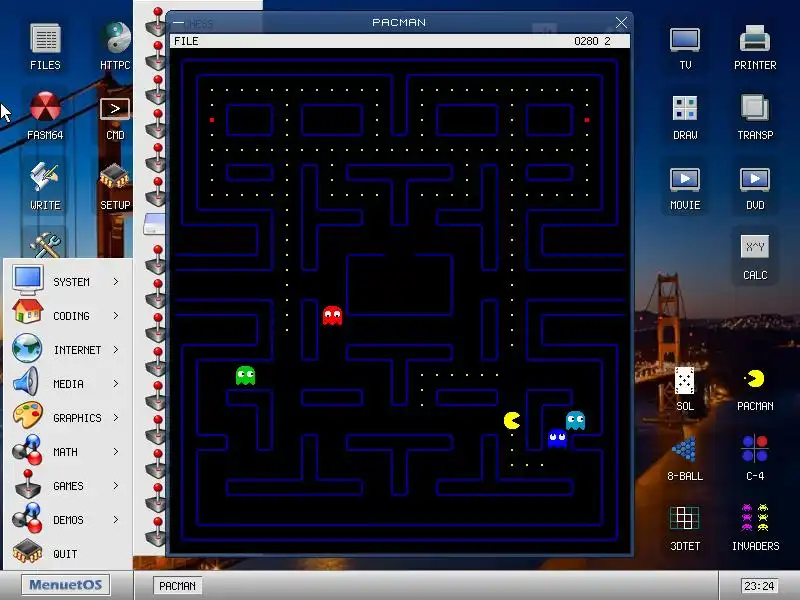Image resolution: width=800 pixels, height=600 pixels.
Task: Click the GRAPHICS palette icon in start menu
Action: coord(28,415)
